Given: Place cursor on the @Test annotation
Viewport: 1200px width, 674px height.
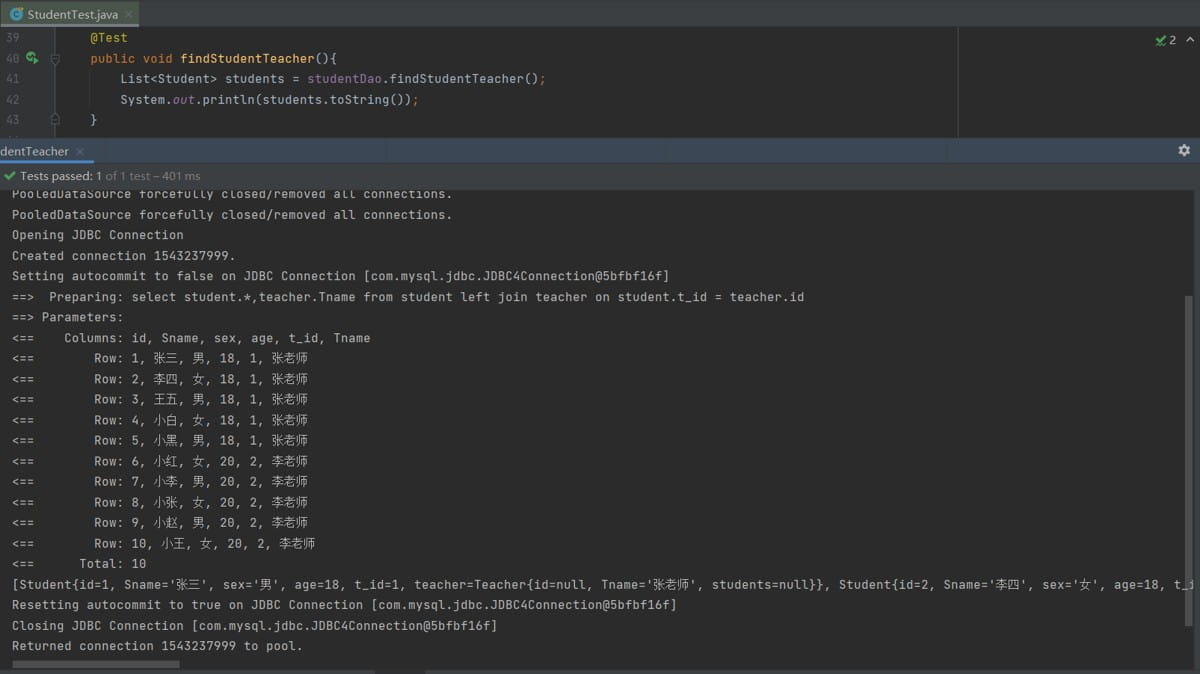Looking at the screenshot, I should (109, 38).
